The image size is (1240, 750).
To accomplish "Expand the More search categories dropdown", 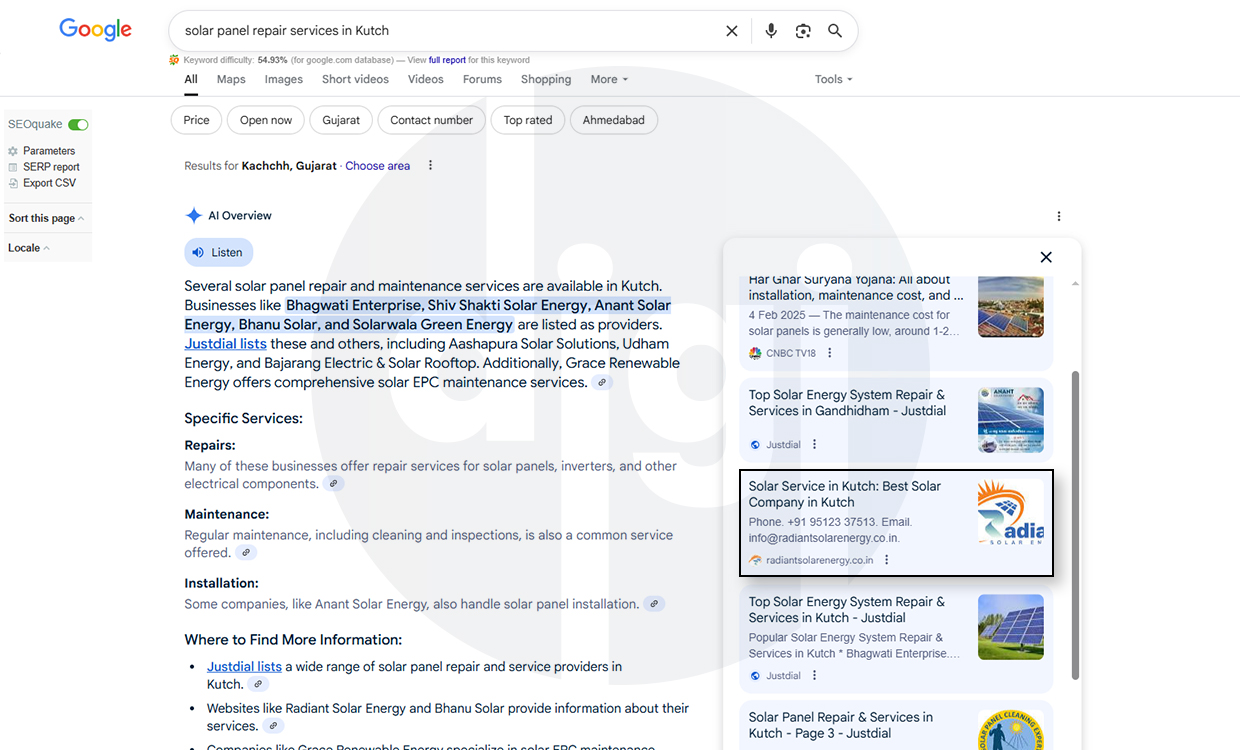I will (609, 80).
